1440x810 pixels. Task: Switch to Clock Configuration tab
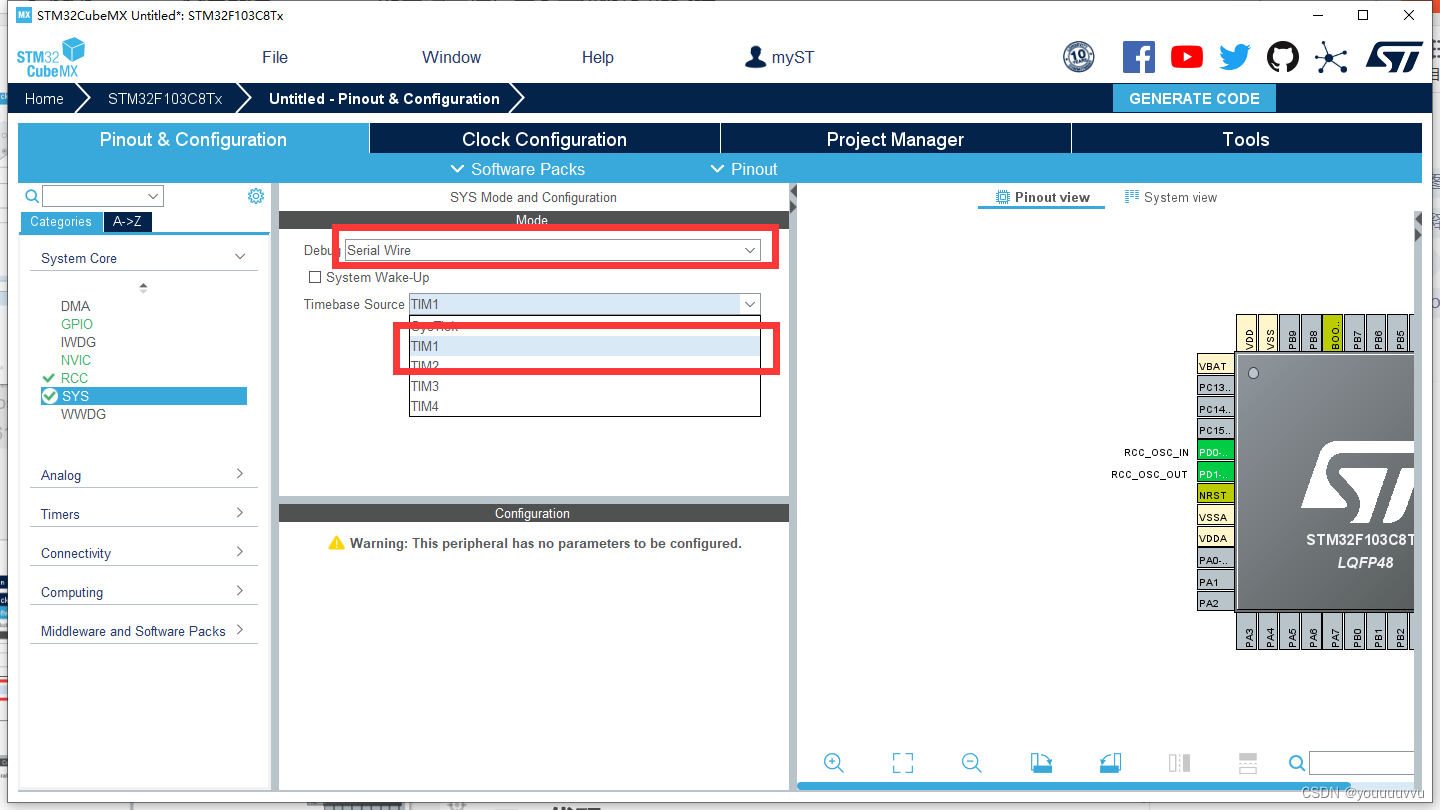(545, 139)
